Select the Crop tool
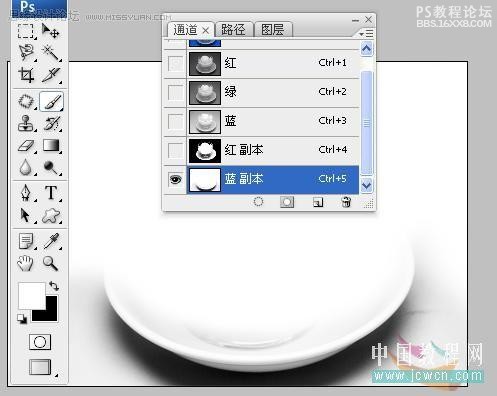Screen dimensions: 497x396 pos(26,75)
